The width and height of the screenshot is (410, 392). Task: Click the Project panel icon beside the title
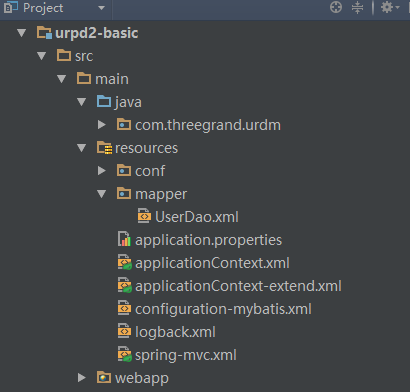11,7
